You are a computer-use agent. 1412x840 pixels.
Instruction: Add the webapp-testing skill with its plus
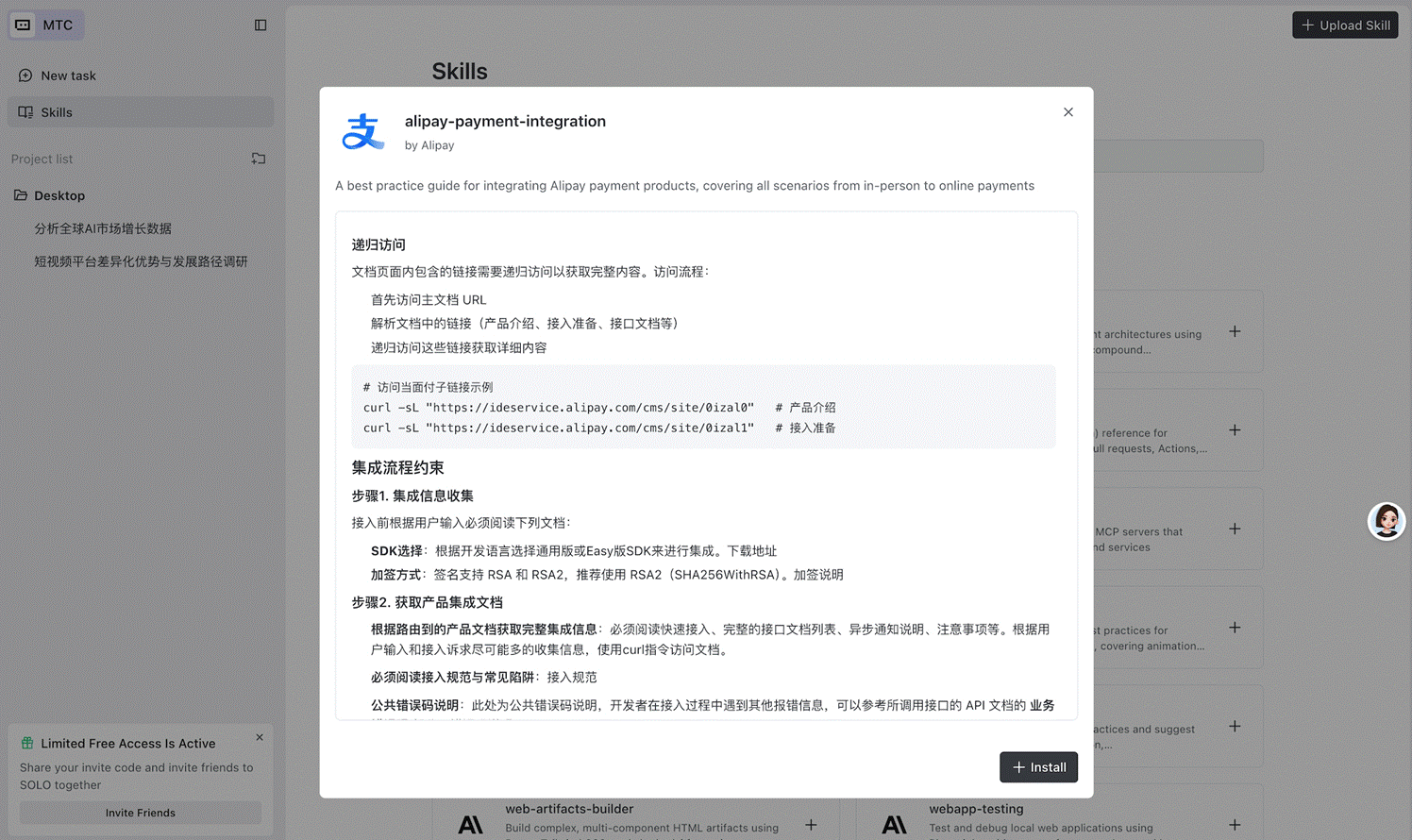pyautogui.click(x=1235, y=825)
